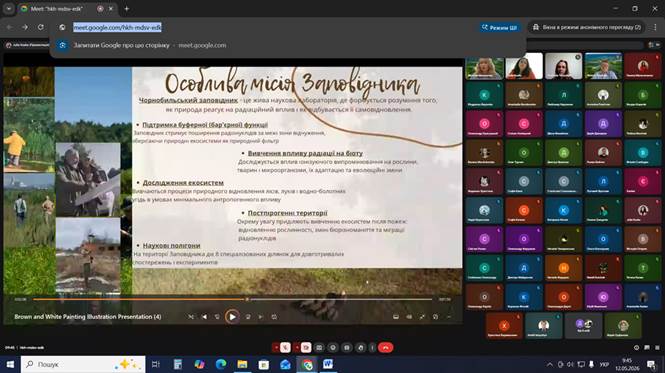Click the Режим ШІ button
This screenshot has height=373, width=665.
tap(500, 27)
